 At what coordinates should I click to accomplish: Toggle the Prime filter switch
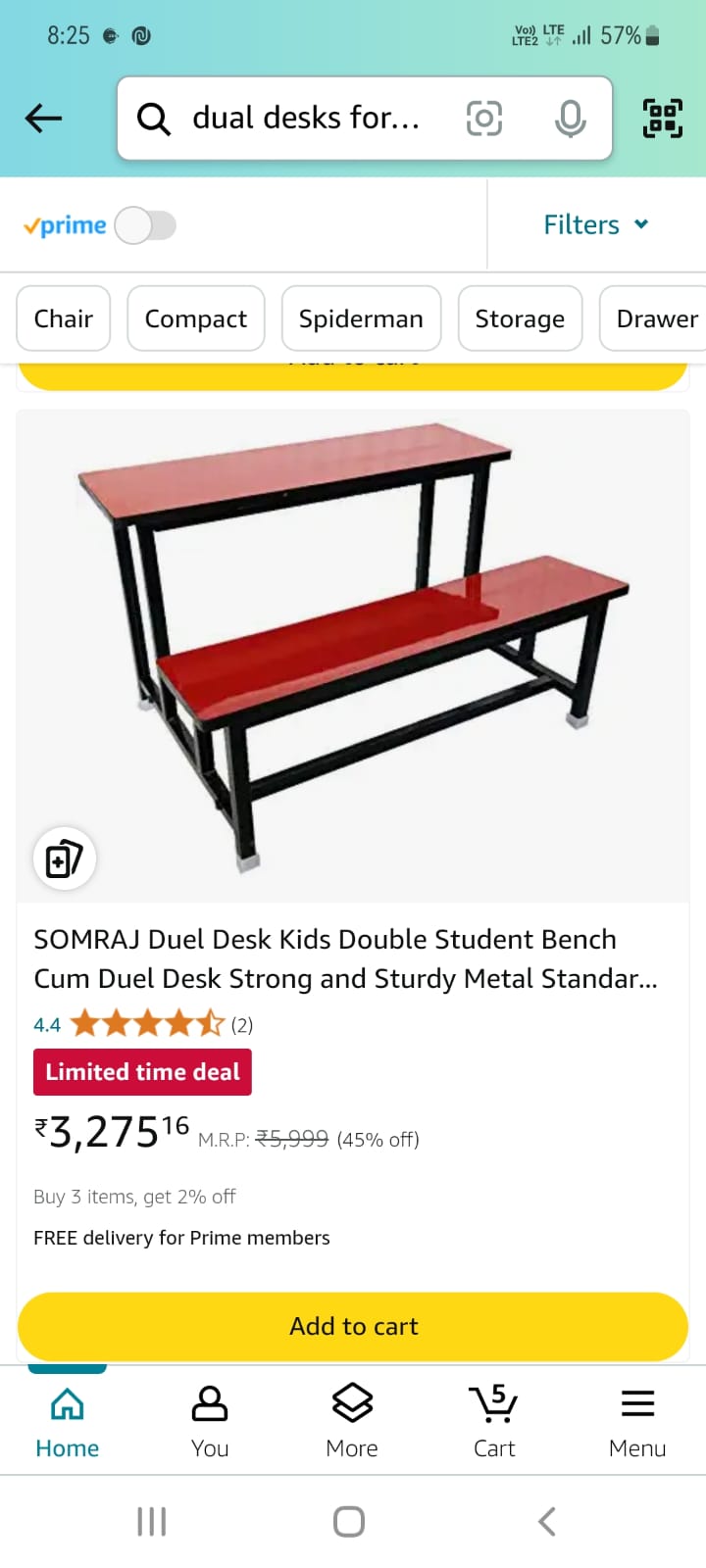pyautogui.click(x=145, y=225)
